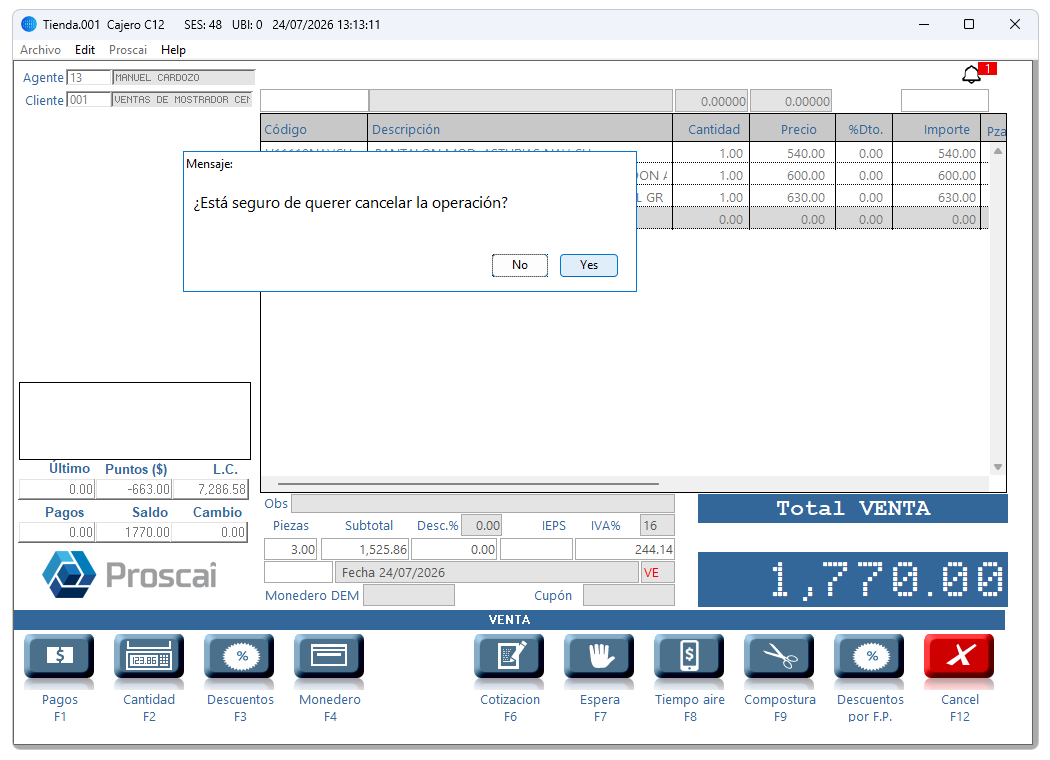This screenshot has width=1050, height=760.
Task: Click the Importe column header
Action: (937, 129)
